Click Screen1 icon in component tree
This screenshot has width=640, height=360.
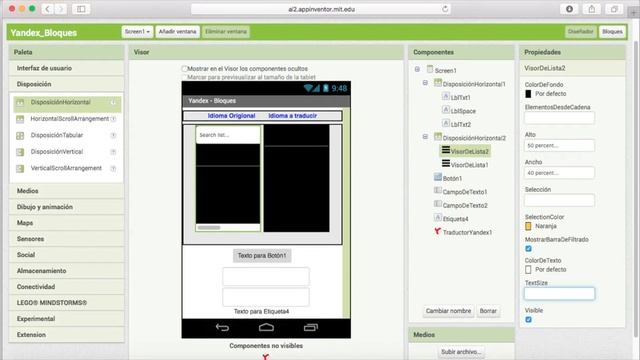[430, 69]
